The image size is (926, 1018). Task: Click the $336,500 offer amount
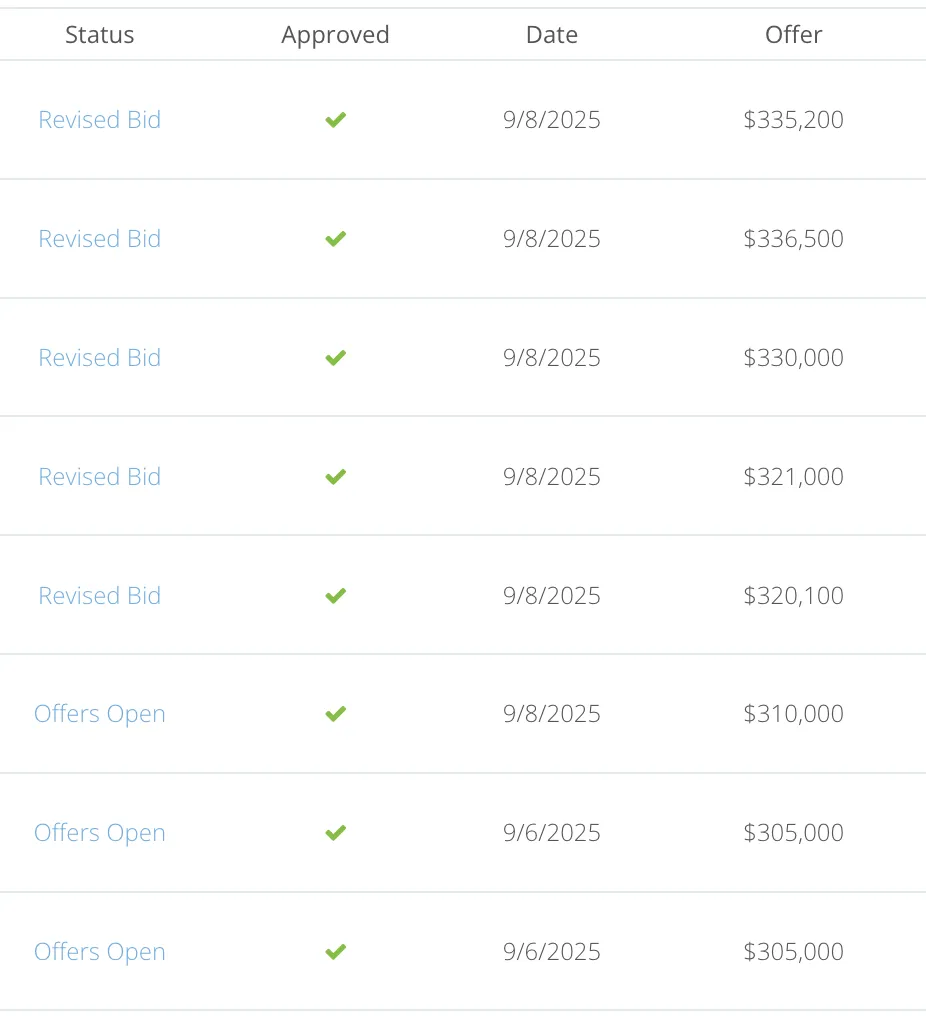tap(794, 239)
